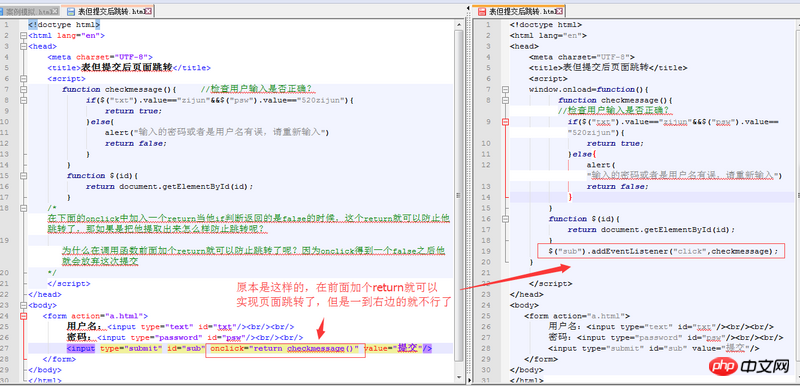Screen dimensions: 800x386
Task: Collapse function $(id) fold on left line 15
Action: click(22, 175)
